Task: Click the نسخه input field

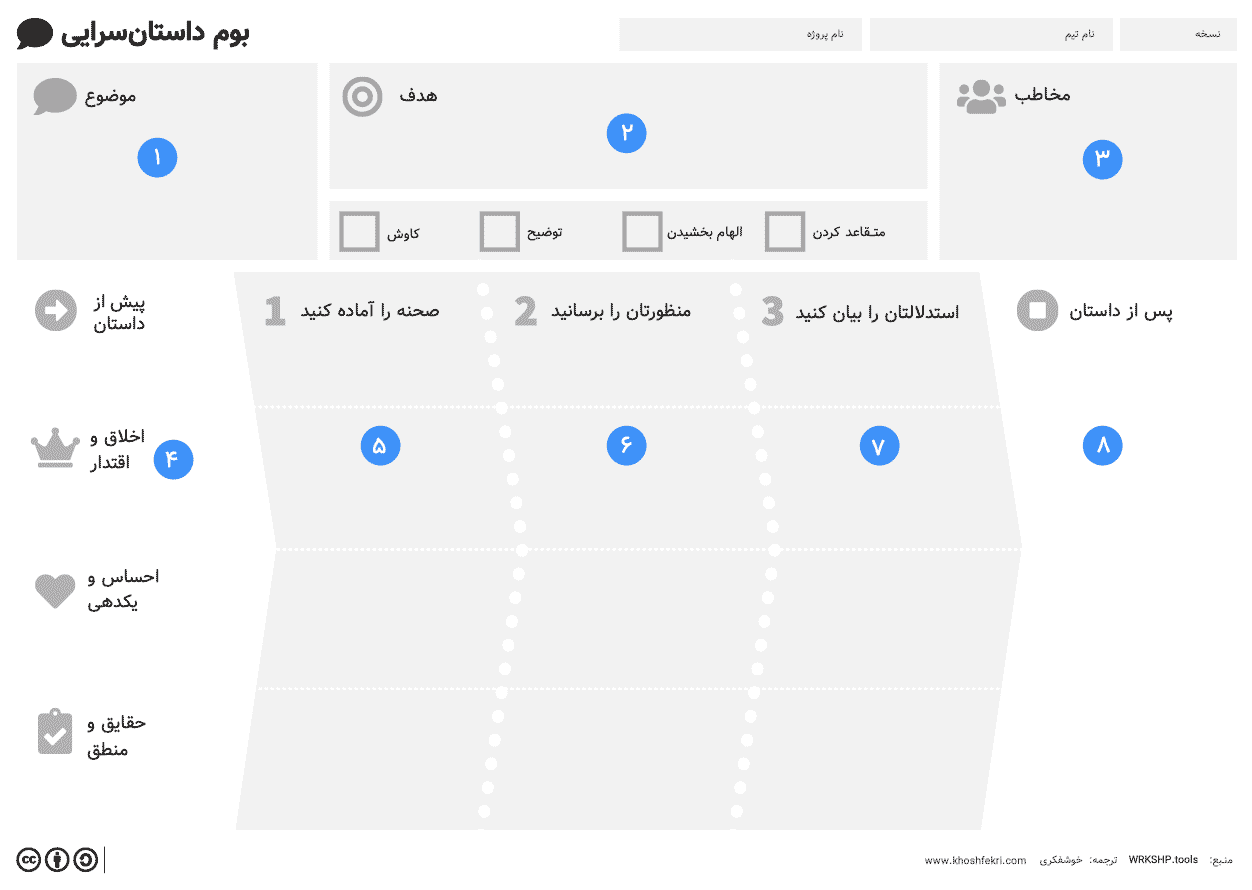Action: click(x=1178, y=34)
